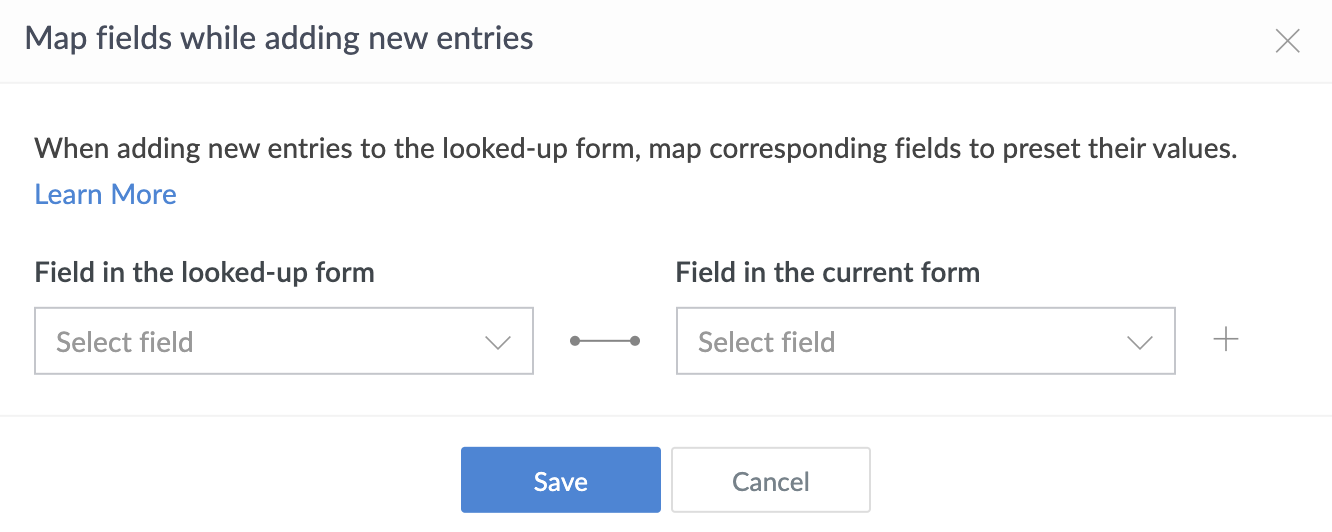This screenshot has height=532, width=1332.
Task: Open the looked-up form field dropdown
Action: pyautogui.click(x=283, y=341)
